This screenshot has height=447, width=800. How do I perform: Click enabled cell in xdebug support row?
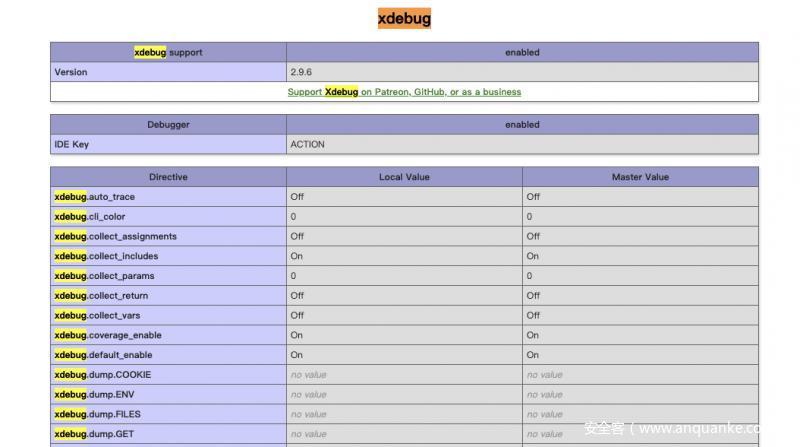[522, 53]
